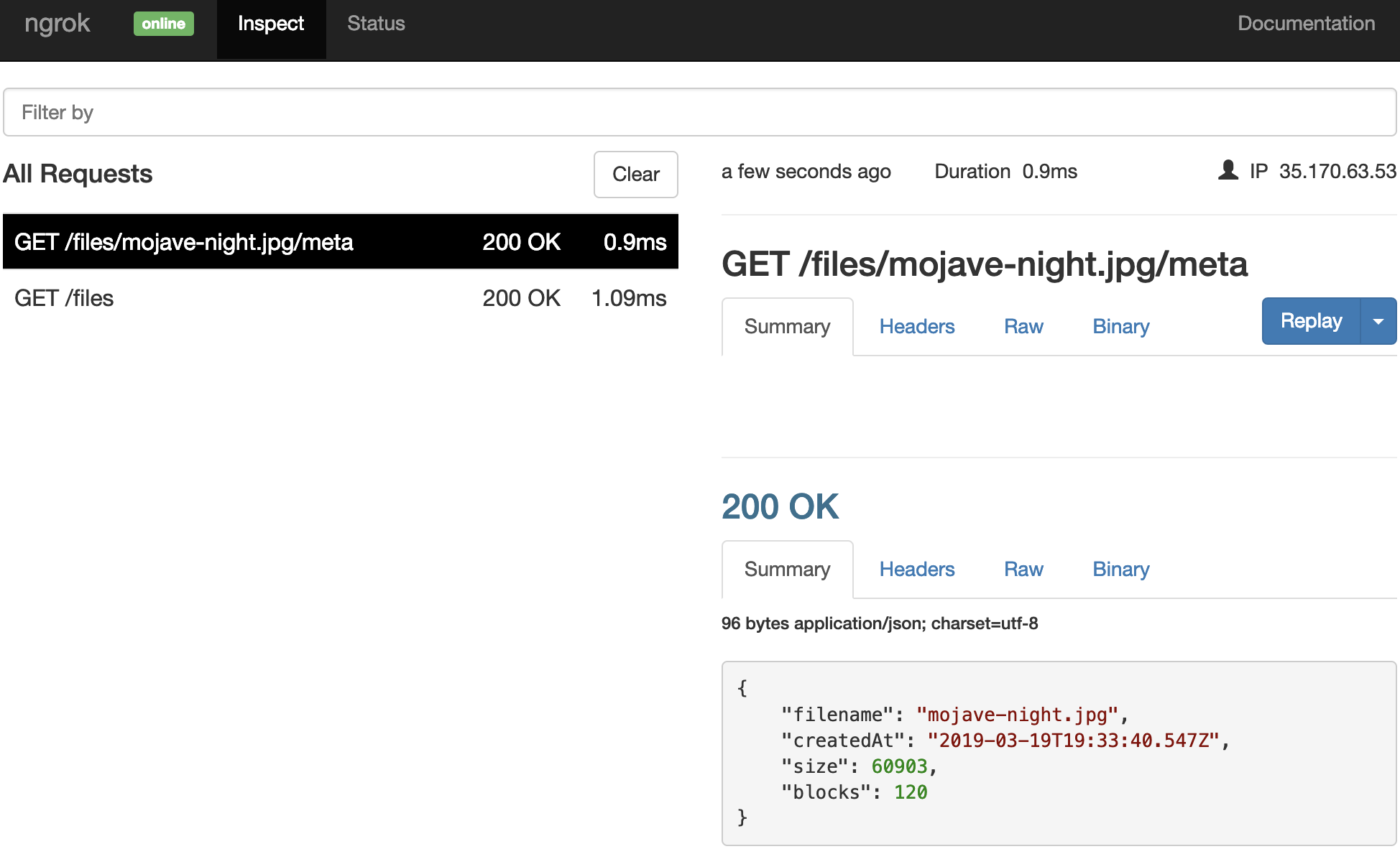Image resolution: width=1400 pixels, height=849 pixels.
Task: Click the Replay button
Action: [1310, 321]
